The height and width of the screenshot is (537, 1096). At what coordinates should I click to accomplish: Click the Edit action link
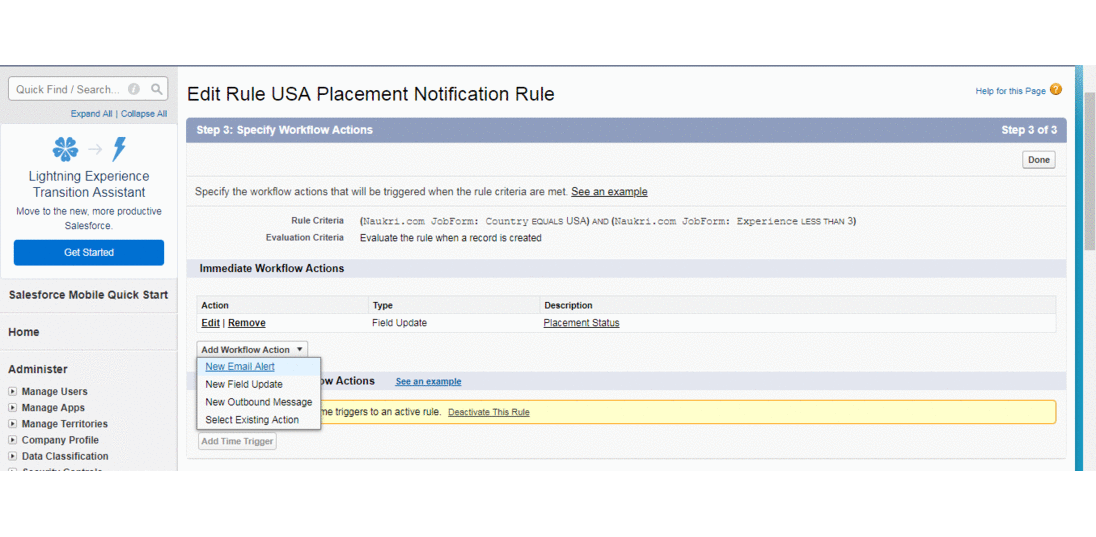coord(210,323)
